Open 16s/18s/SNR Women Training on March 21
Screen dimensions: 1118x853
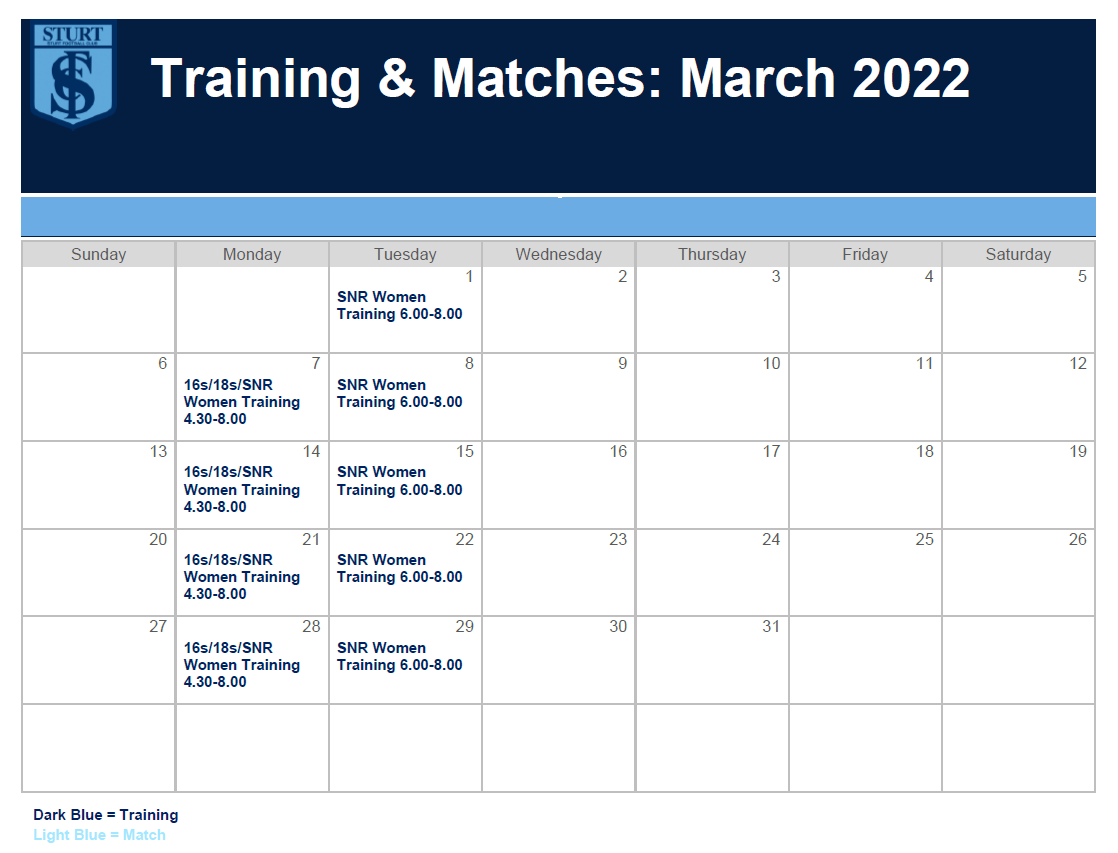click(242, 577)
